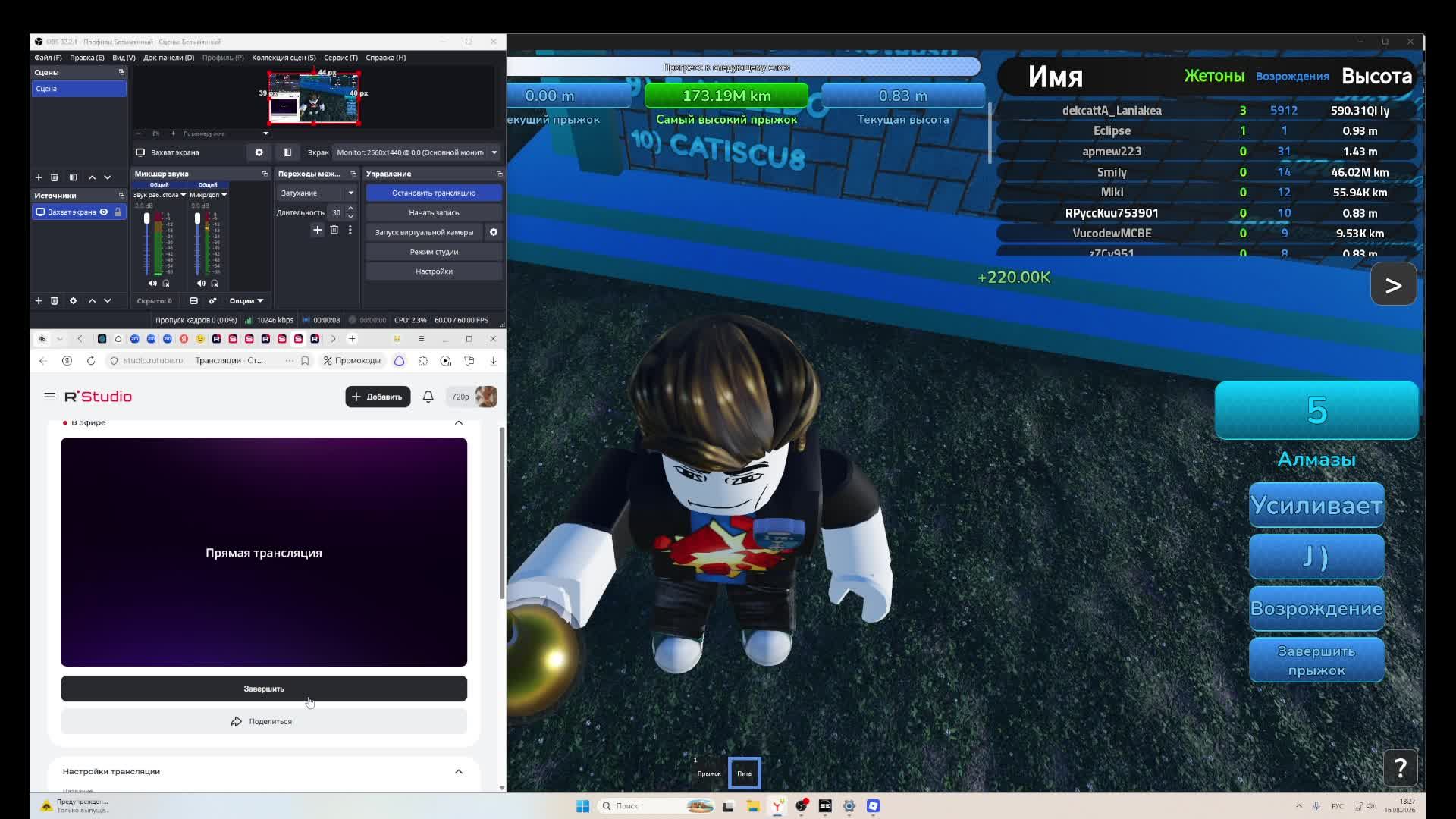Open the Затухание transition dropdown

317,193
